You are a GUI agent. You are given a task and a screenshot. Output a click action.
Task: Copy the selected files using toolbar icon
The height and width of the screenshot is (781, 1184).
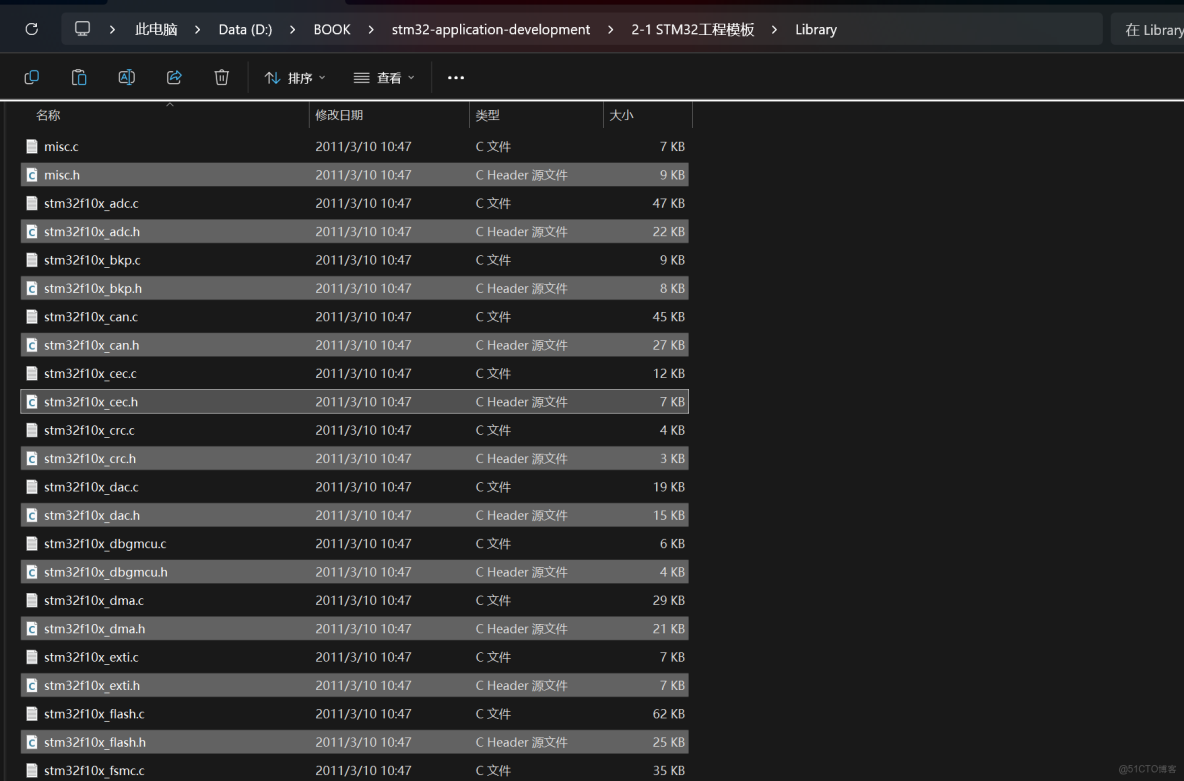point(32,77)
